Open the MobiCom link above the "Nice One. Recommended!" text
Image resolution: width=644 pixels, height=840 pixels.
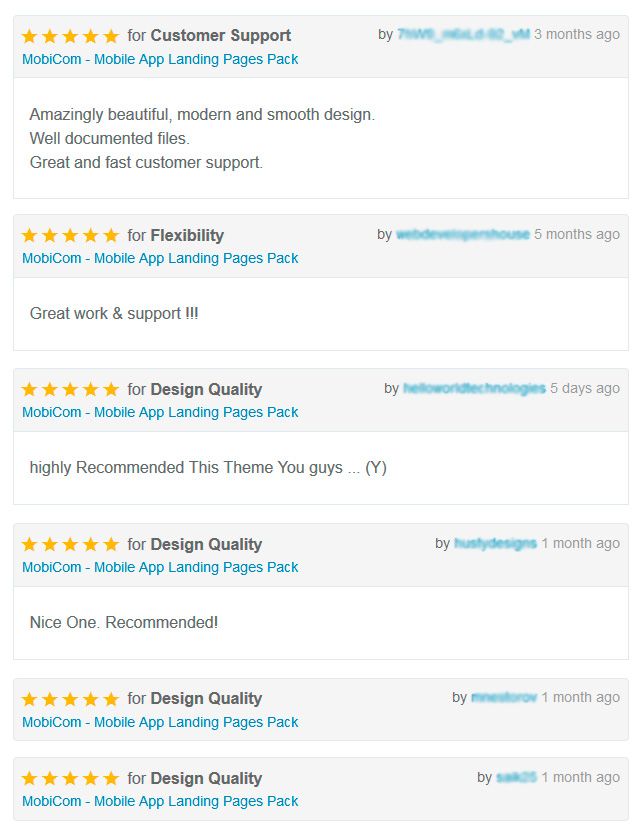pyautogui.click(x=160, y=567)
